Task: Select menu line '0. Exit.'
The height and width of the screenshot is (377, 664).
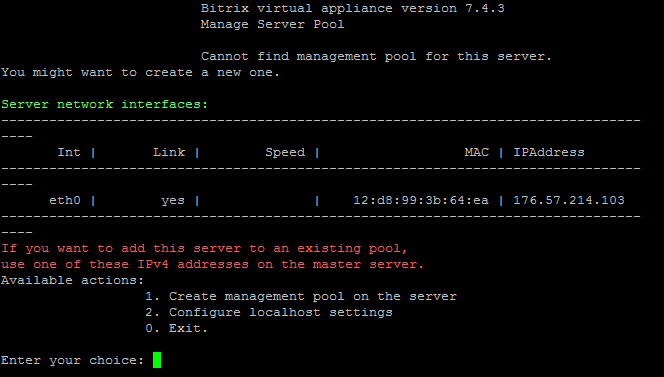Action: click(177, 328)
